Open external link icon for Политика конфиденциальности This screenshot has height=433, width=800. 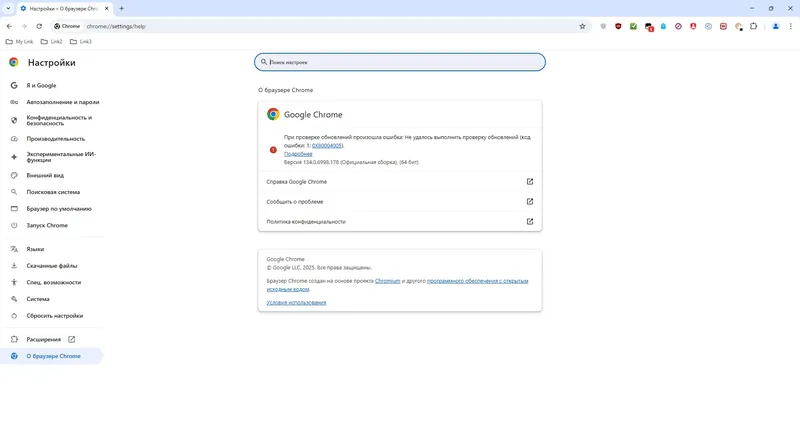coord(530,221)
